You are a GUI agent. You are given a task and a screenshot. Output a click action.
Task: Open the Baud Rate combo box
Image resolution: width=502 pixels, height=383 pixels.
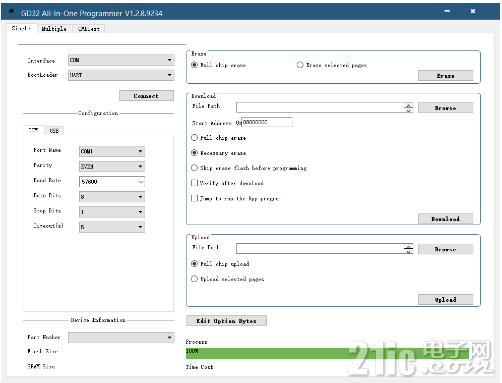pyautogui.click(x=112, y=182)
